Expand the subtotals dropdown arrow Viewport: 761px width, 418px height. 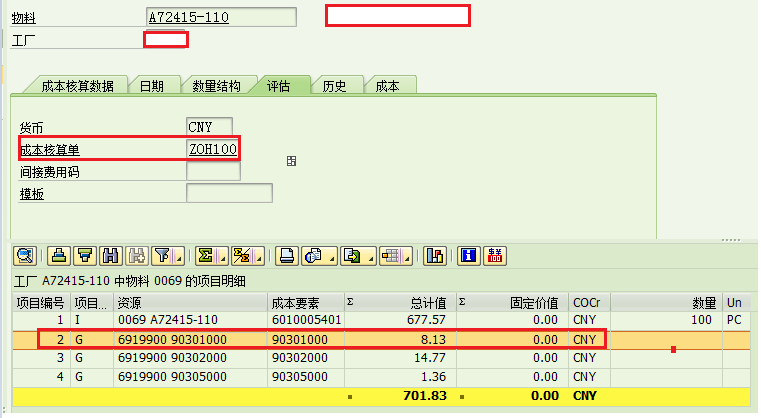(259, 259)
